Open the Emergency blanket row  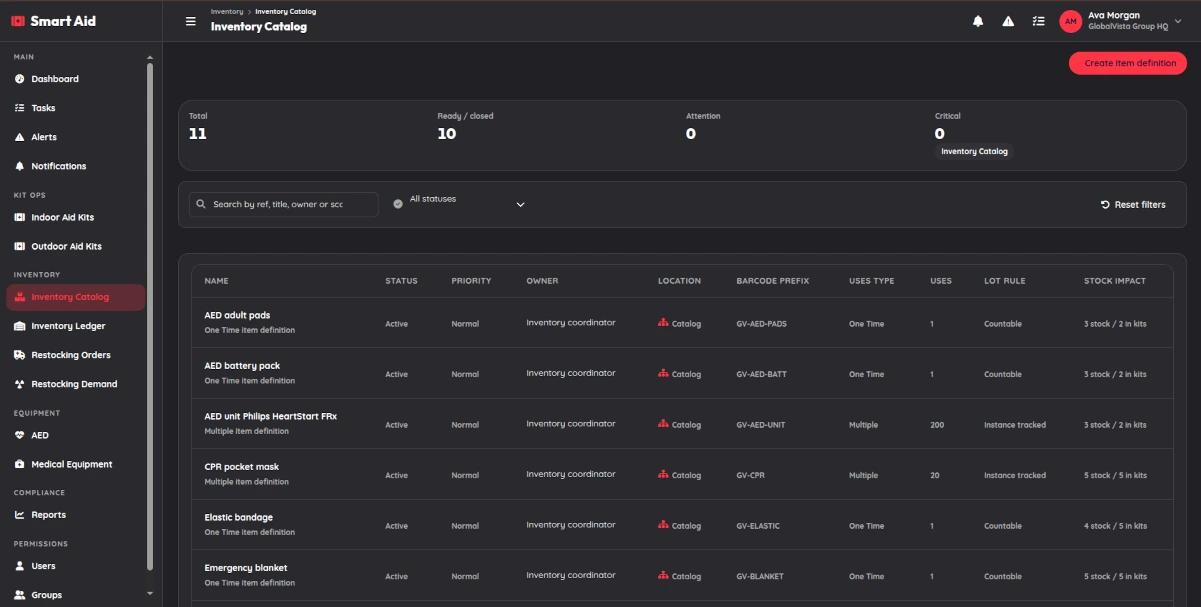point(682,575)
